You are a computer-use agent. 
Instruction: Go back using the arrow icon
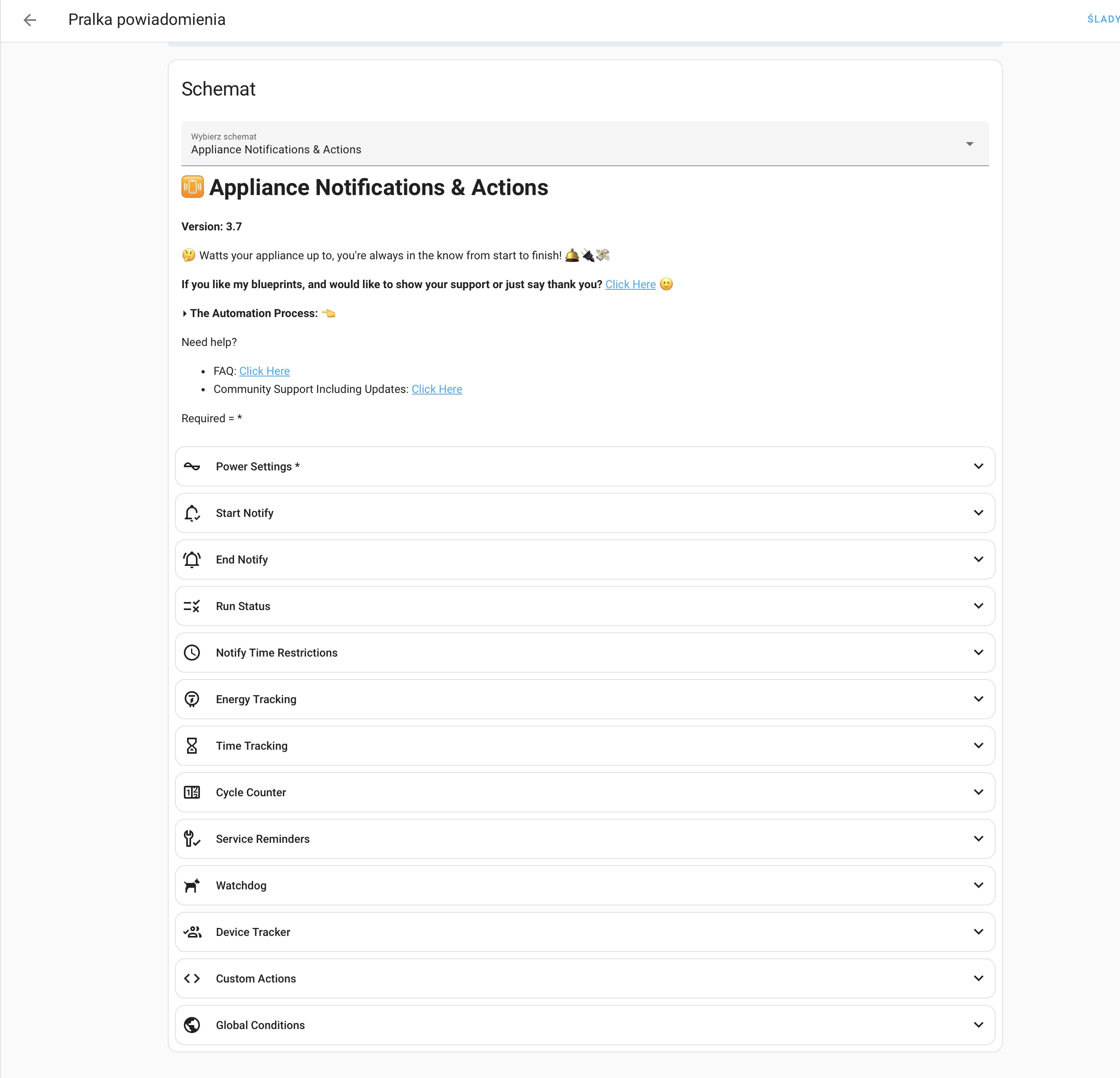30,20
